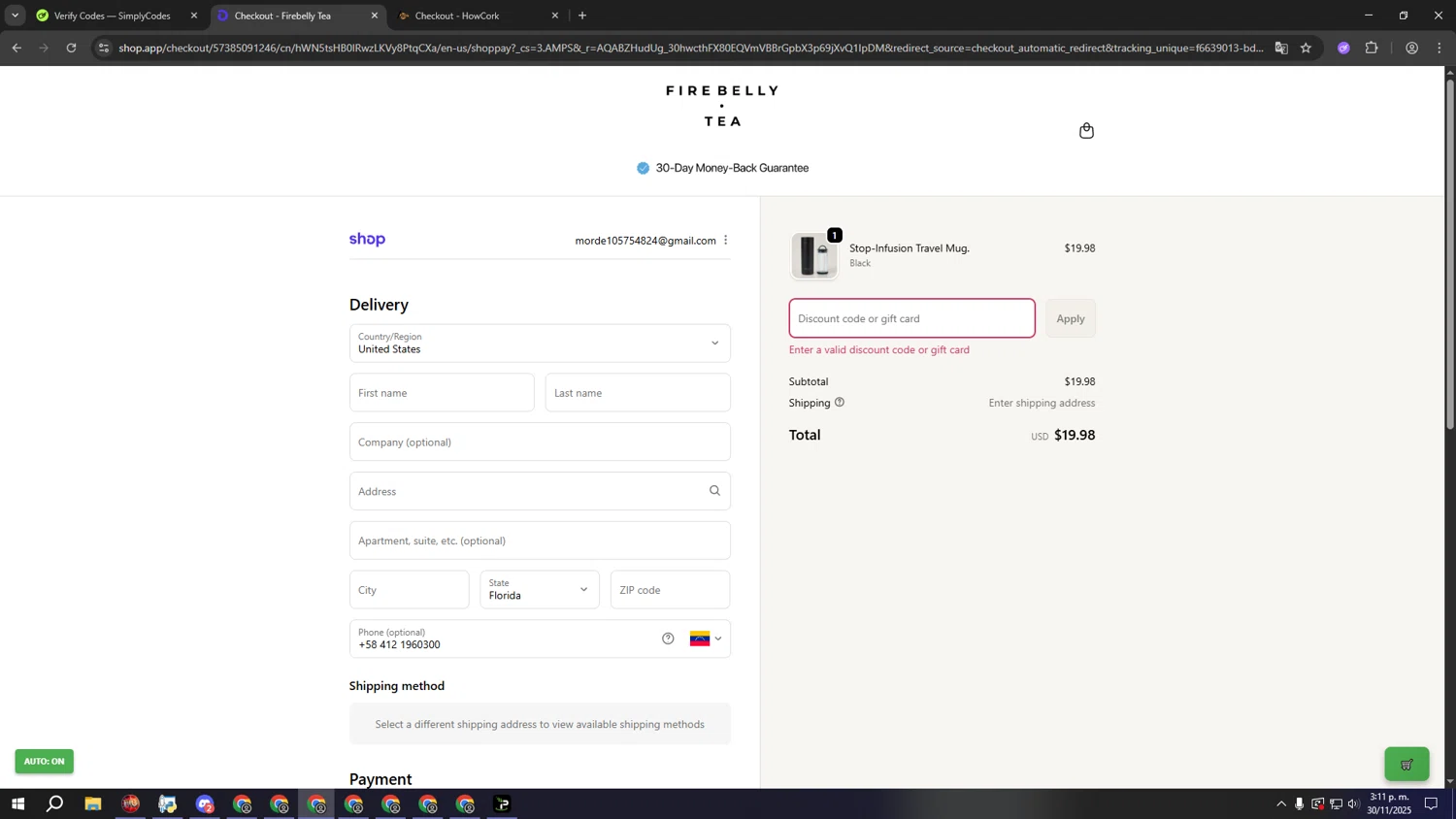Screen dimensions: 1456x819
Task: Open account options menu beside email
Action: [725, 241]
